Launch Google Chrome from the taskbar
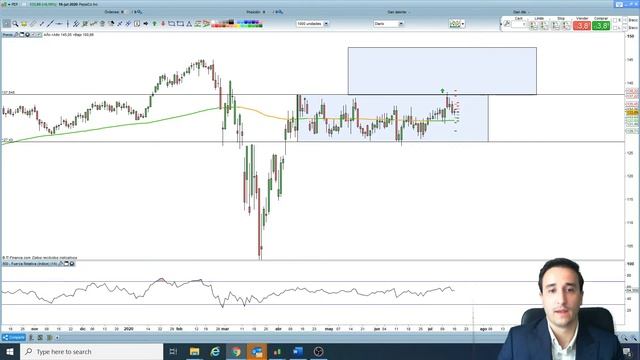Image resolution: width=640 pixels, height=360 pixels. [236, 351]
